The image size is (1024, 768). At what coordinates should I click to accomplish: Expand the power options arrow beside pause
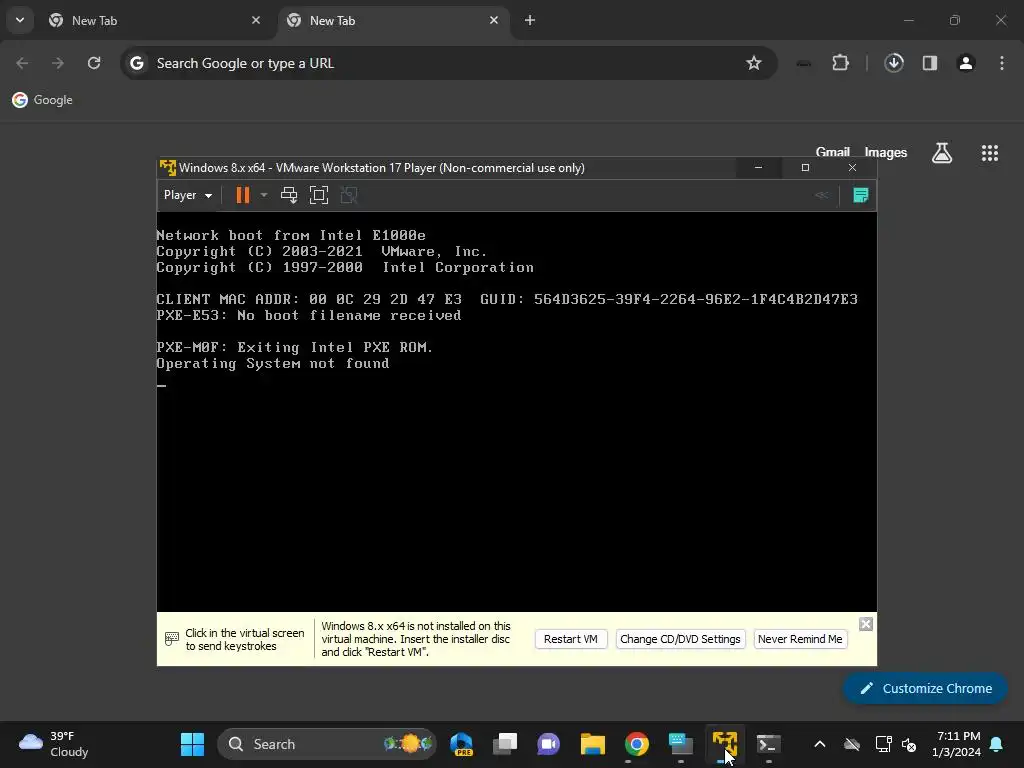[x=264, y=195]
